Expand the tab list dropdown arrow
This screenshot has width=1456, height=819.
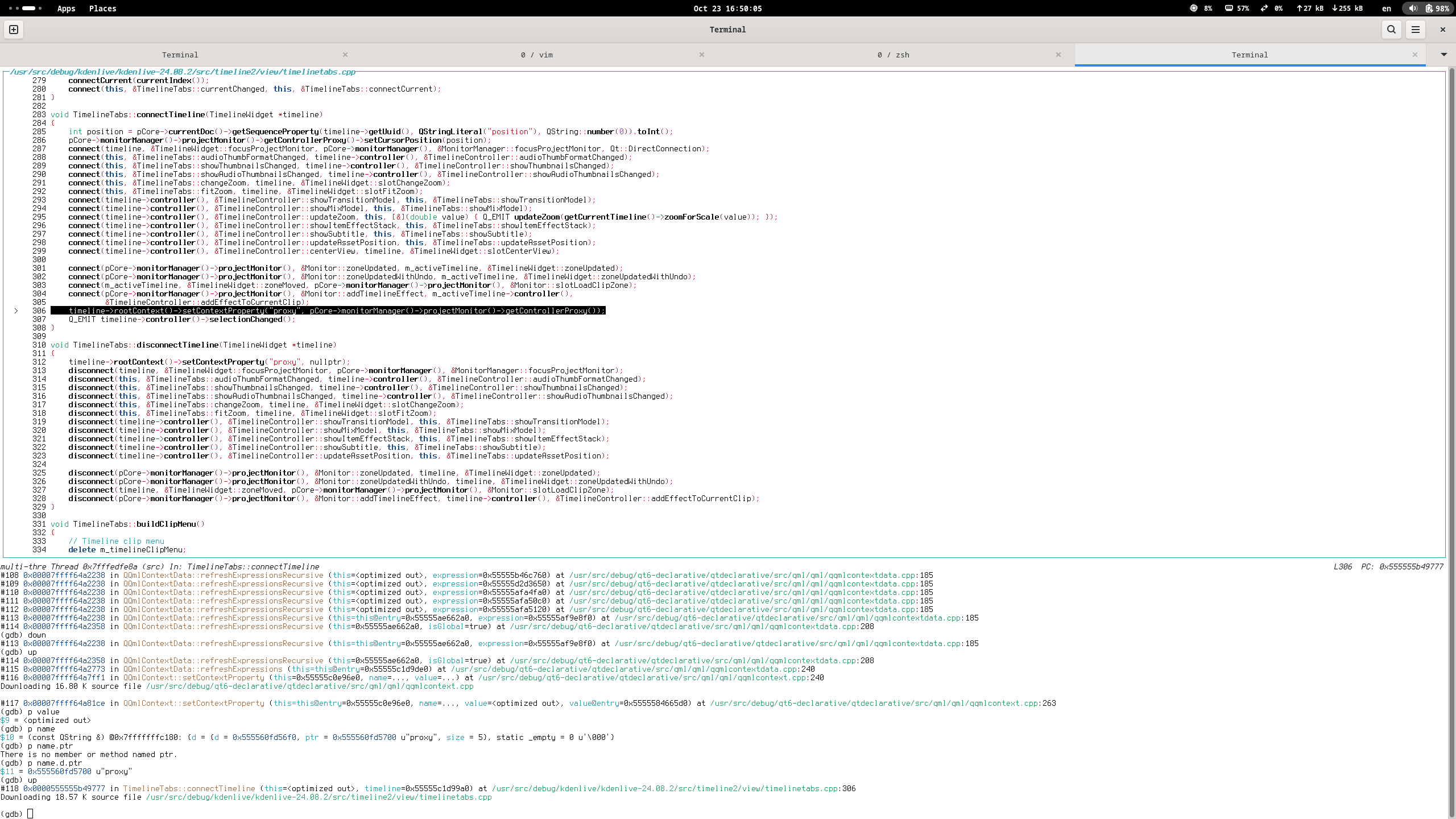pos(1443,55)
